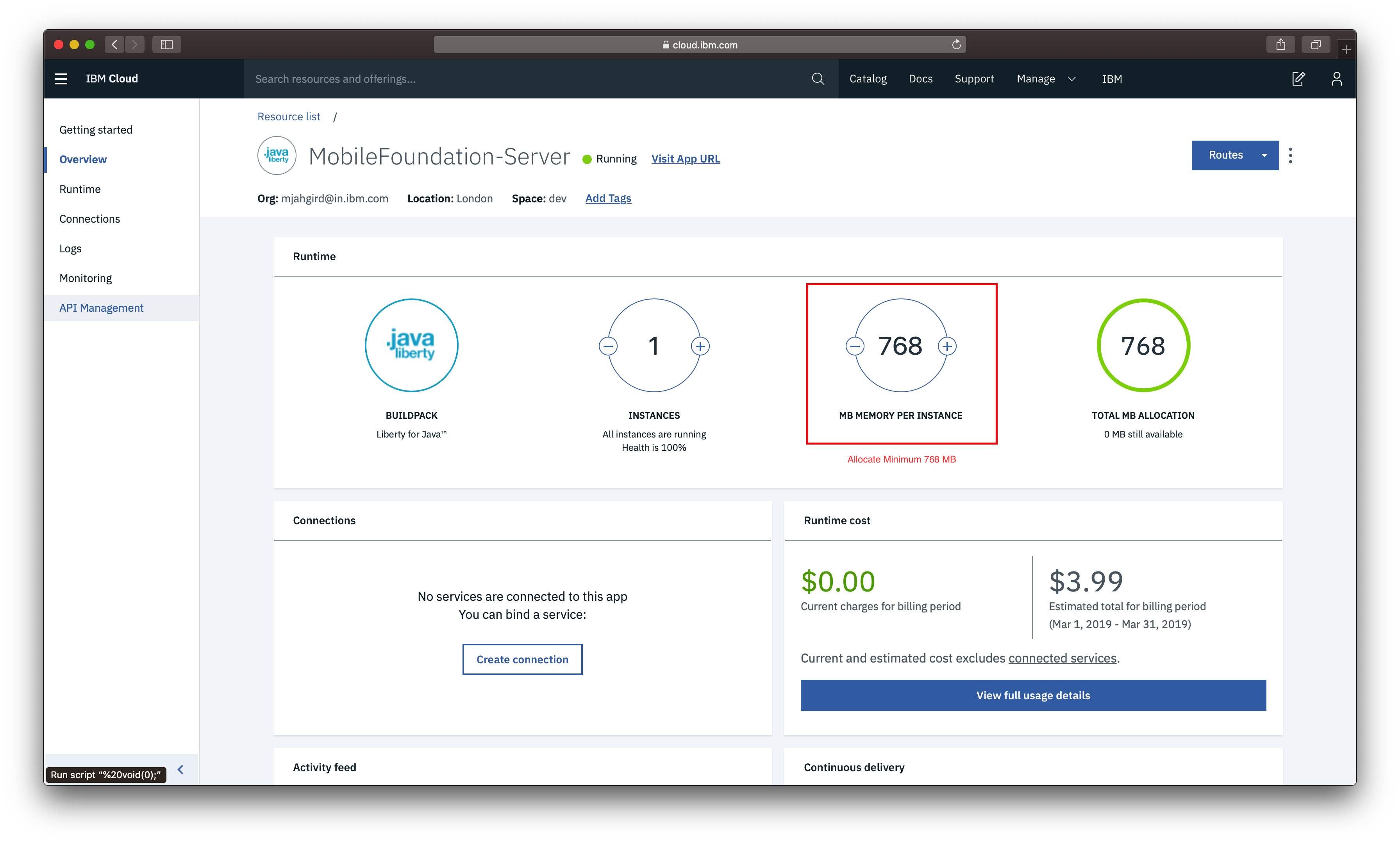
Task: Toggle the browser sidebar icon
Action: tap(166, 44)
